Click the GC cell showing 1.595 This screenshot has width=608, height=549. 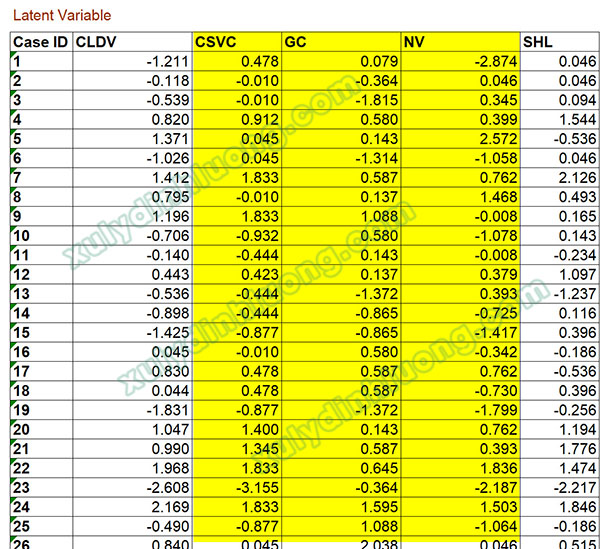tap(341, 507)
